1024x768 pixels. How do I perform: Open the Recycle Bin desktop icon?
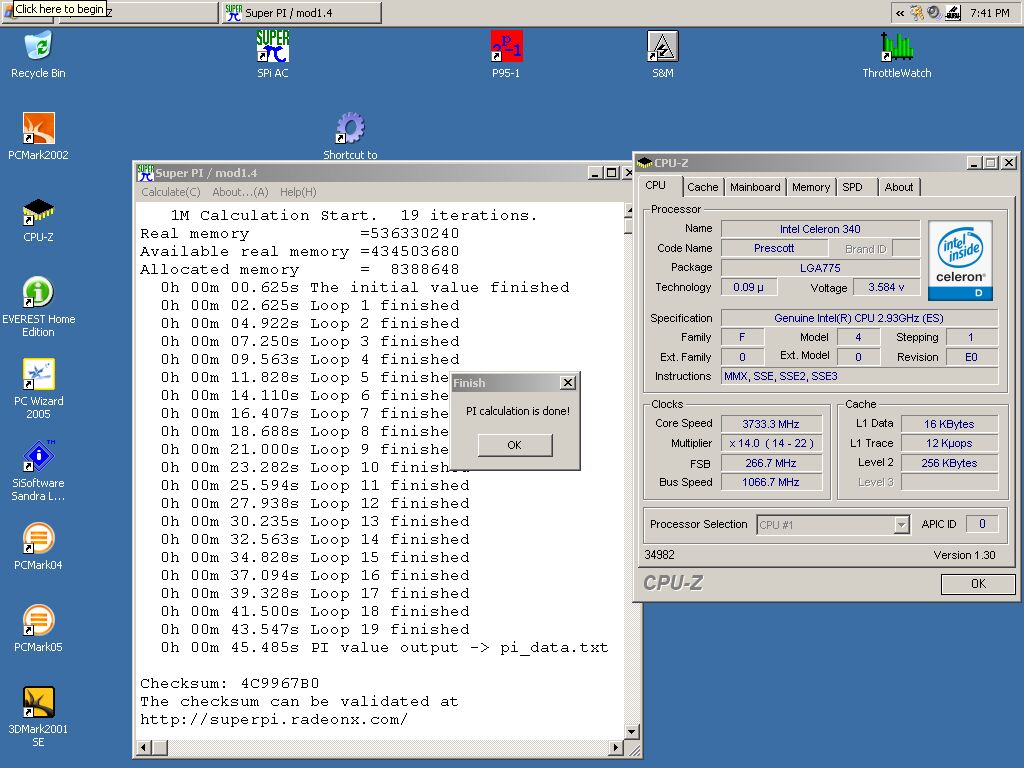pyautogui.click(x=38, y=47)
